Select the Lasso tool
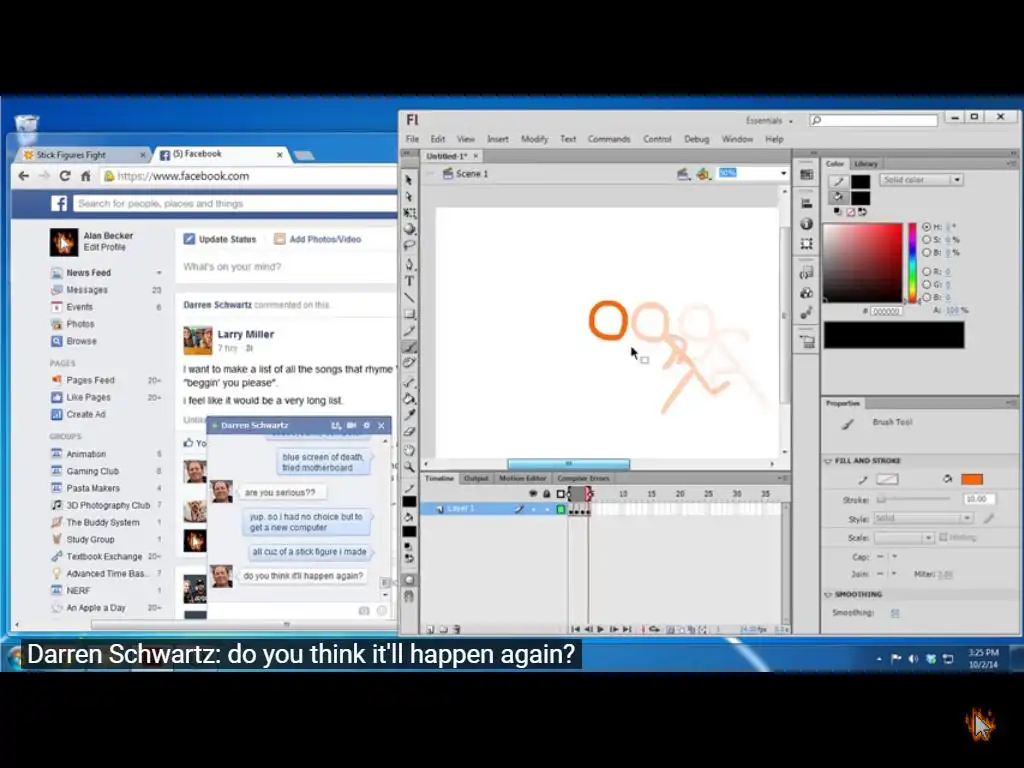Image resolution: width=1024 pixels, height=768 pixels. [x=409, y=246]
